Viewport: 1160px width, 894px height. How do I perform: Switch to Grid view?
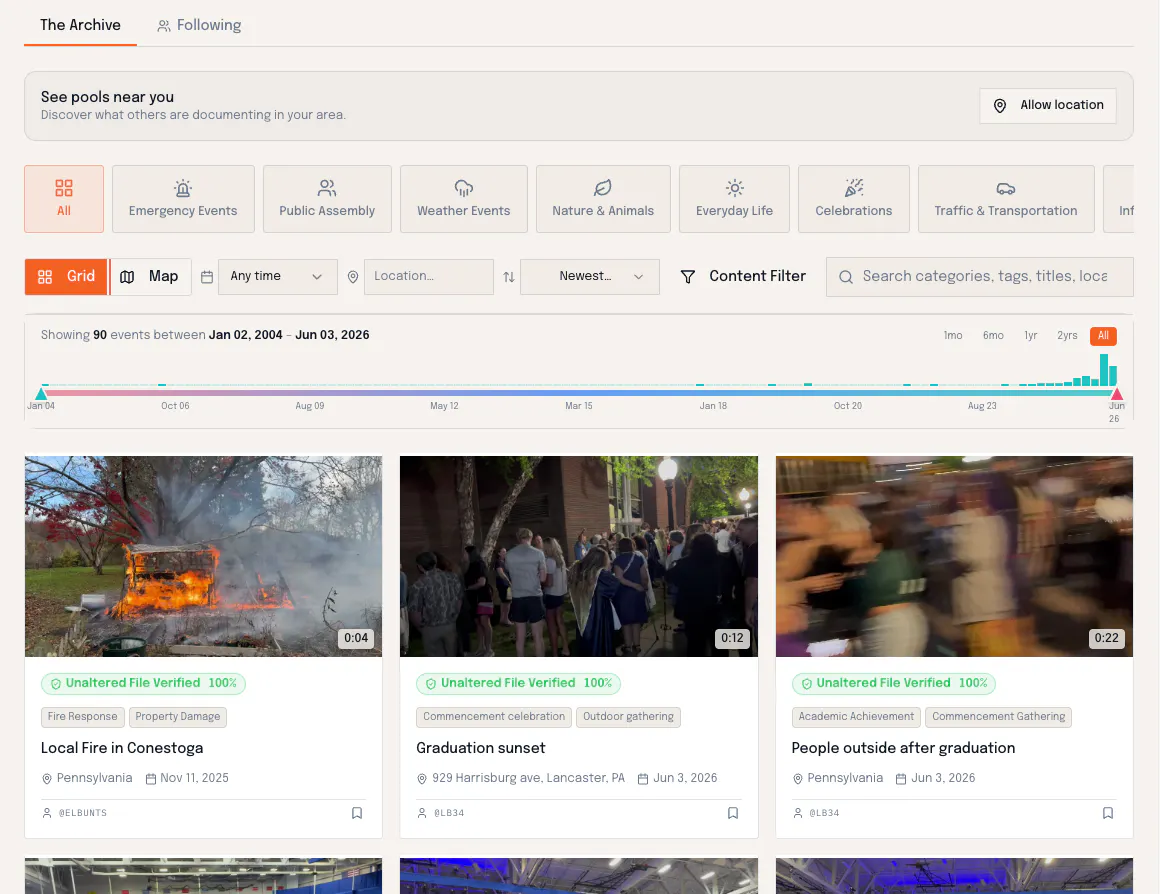click(x=66, y=277)
